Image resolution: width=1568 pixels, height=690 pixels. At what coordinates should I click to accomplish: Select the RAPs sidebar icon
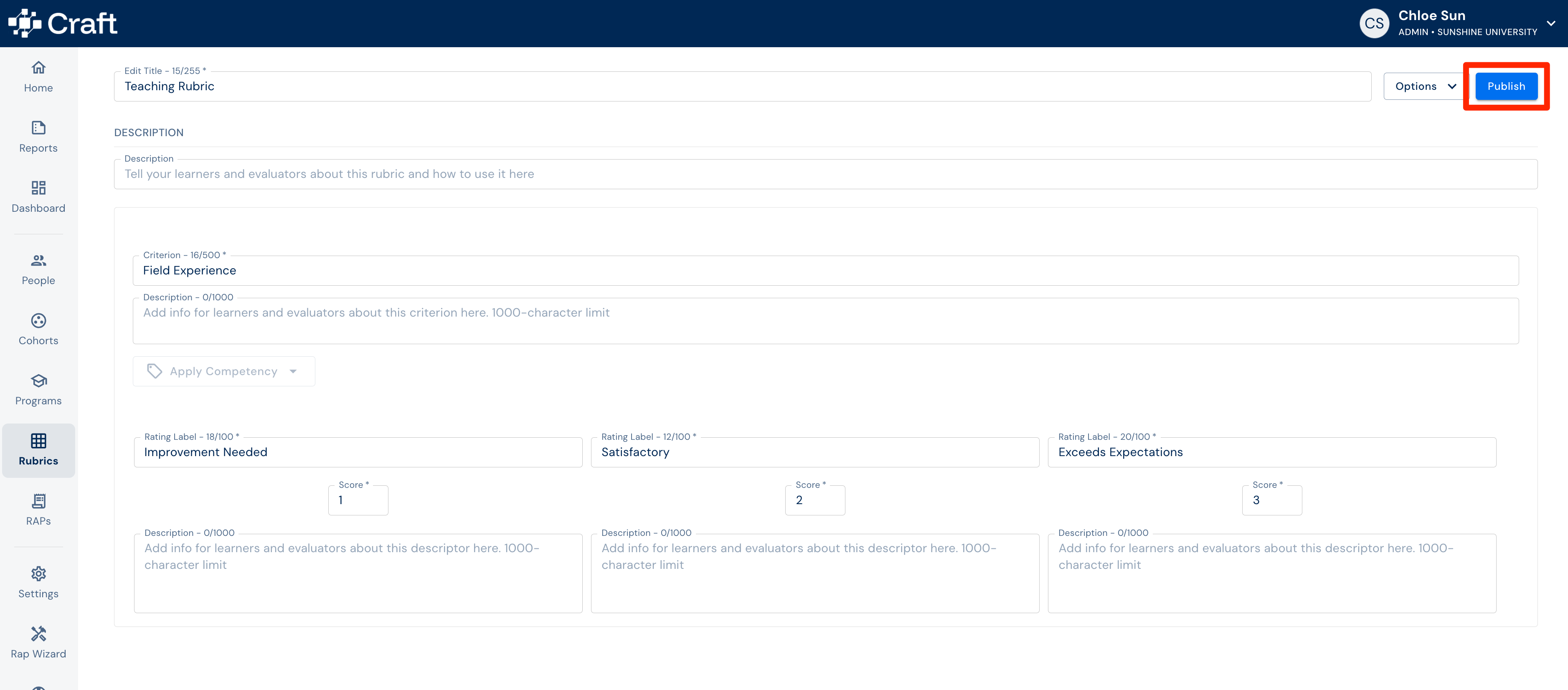pos(38,501)
